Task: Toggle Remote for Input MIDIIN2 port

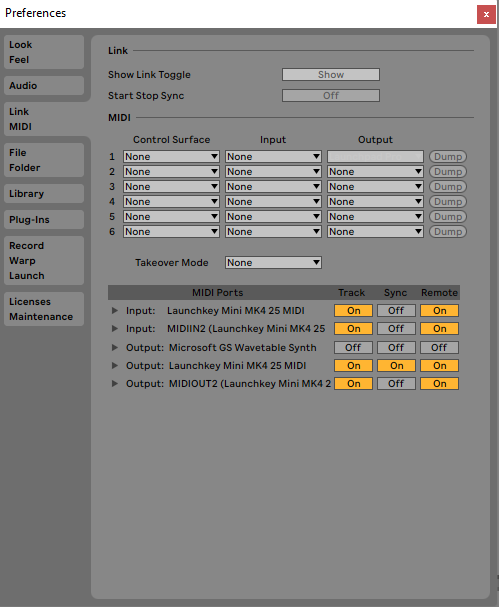Action: [439, 329]
